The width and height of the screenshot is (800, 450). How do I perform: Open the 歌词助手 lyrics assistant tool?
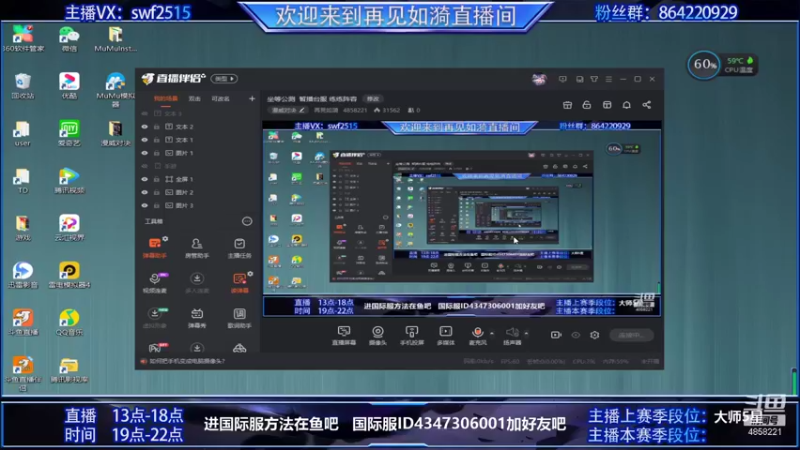[x=239, y=318]
